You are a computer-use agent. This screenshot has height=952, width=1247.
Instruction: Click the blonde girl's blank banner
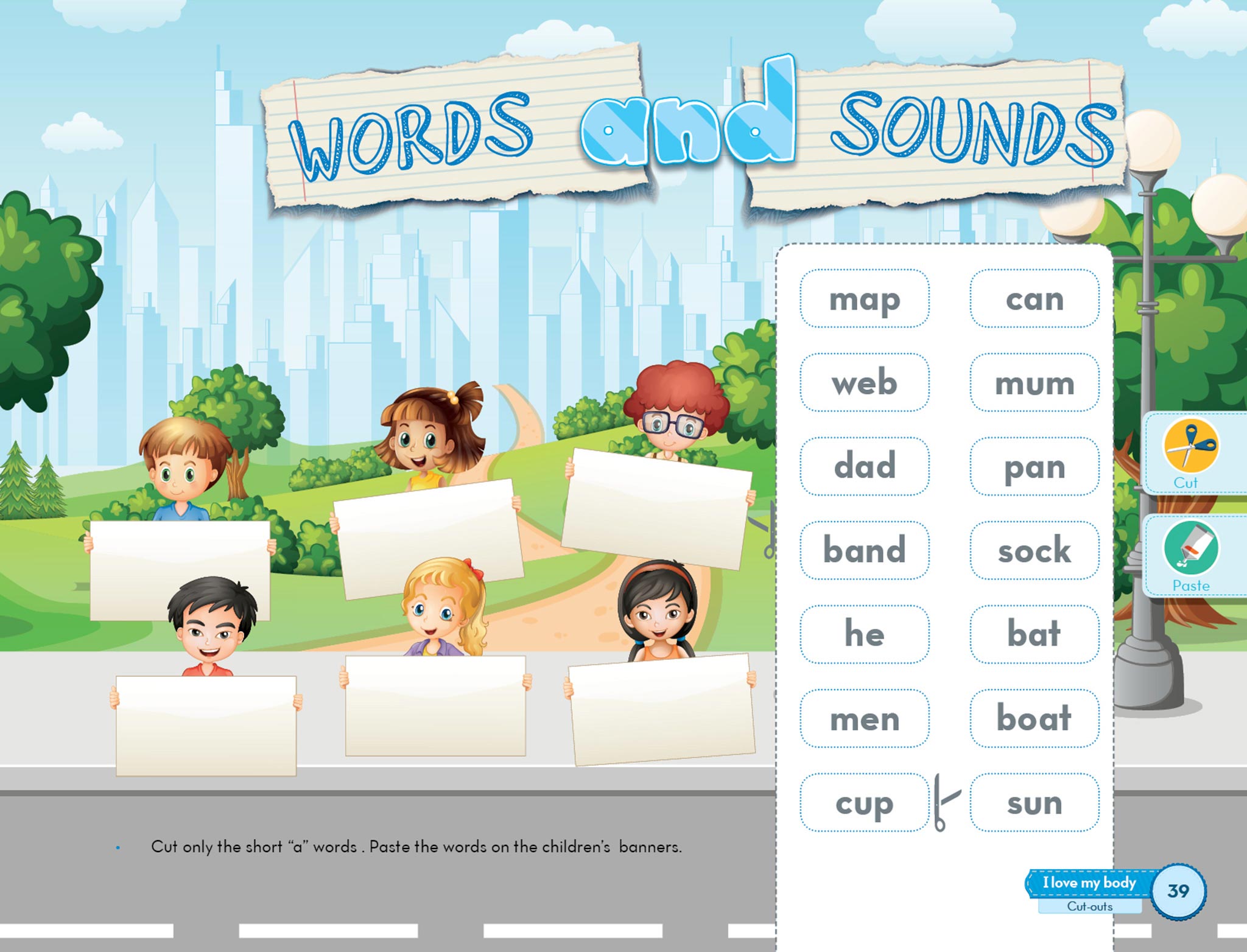(435, 706)
